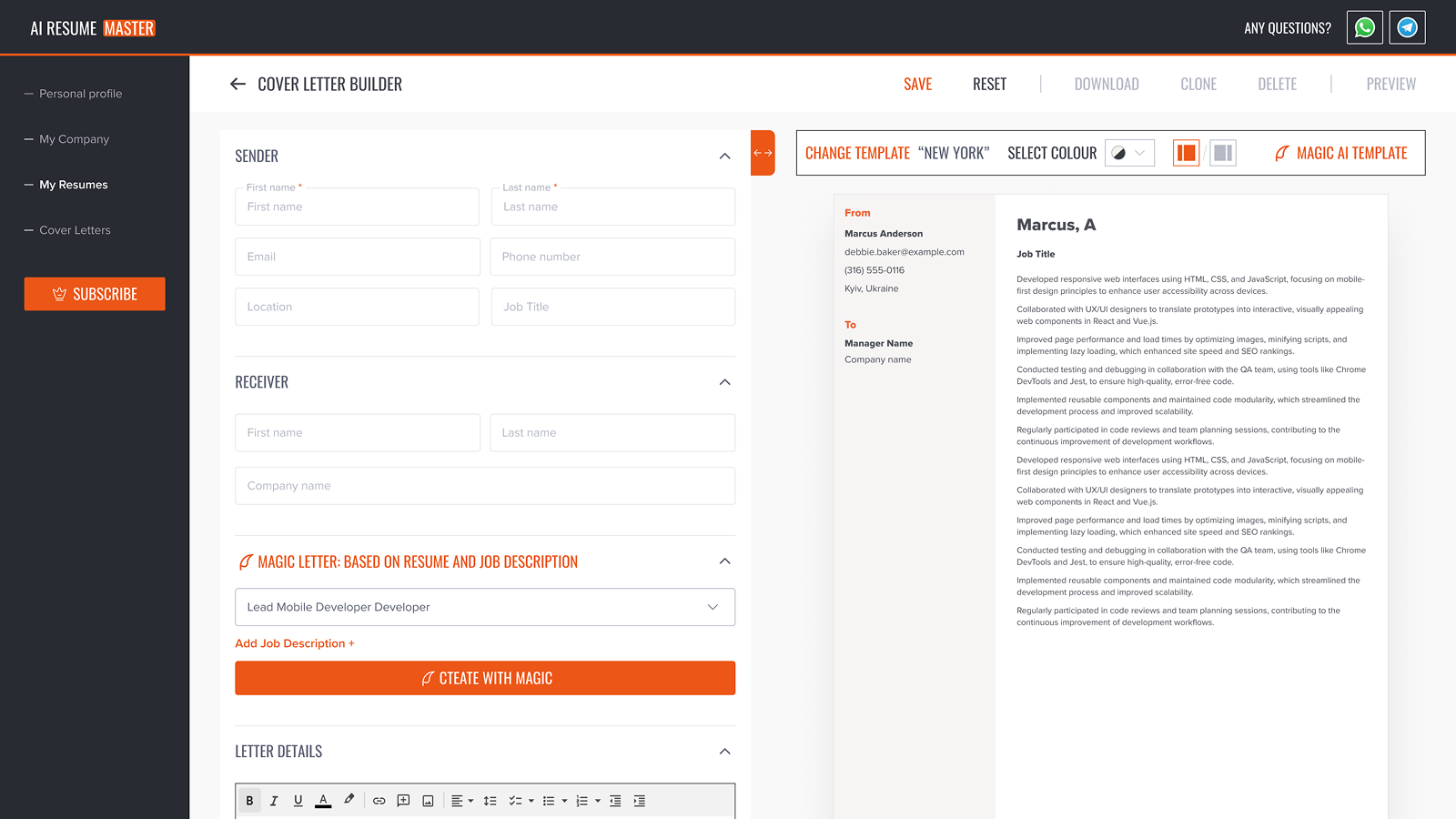The height and width of the screenshot is (819, 1456).
Task: Open WhatsApp support chat icon
Action: (x=1364, y=27)
